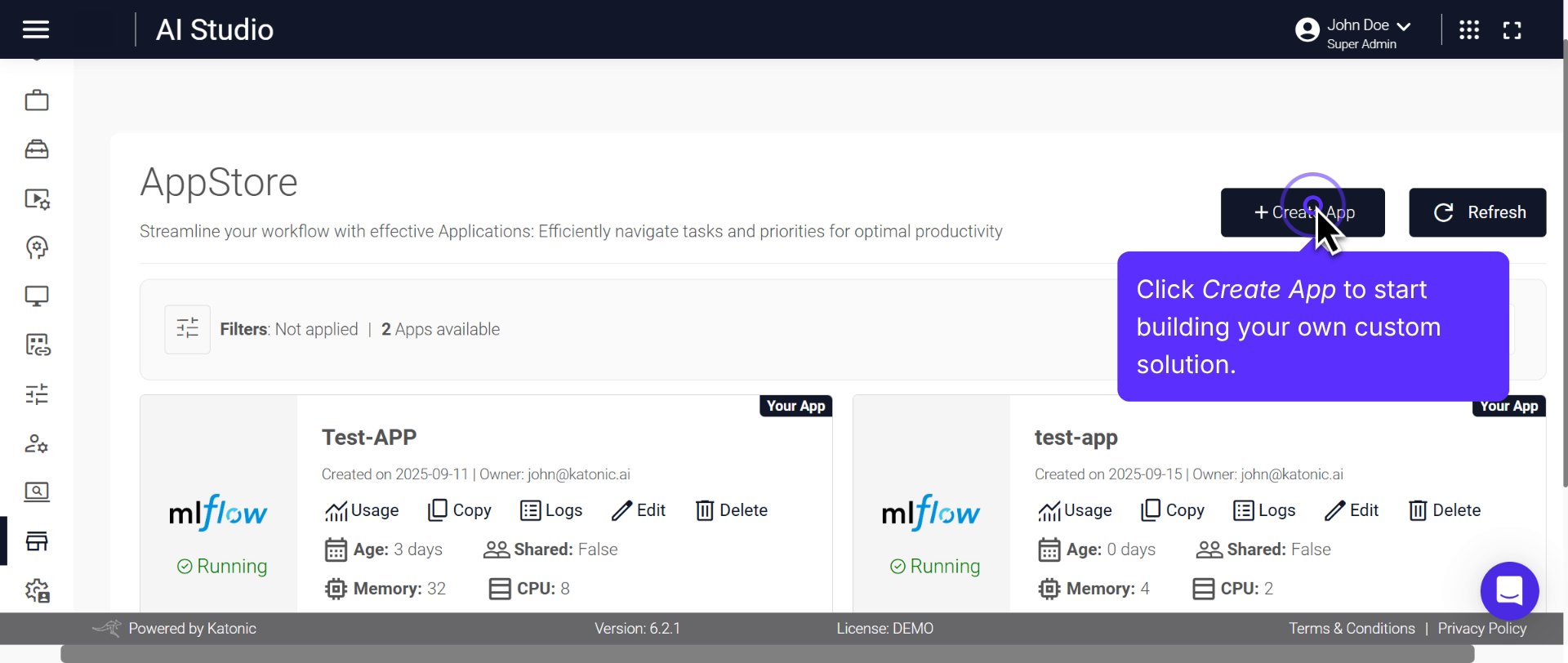Click the toolbox sidebar icon
1568x663 pixels.
pyautogui.click(x=37, y=149)
